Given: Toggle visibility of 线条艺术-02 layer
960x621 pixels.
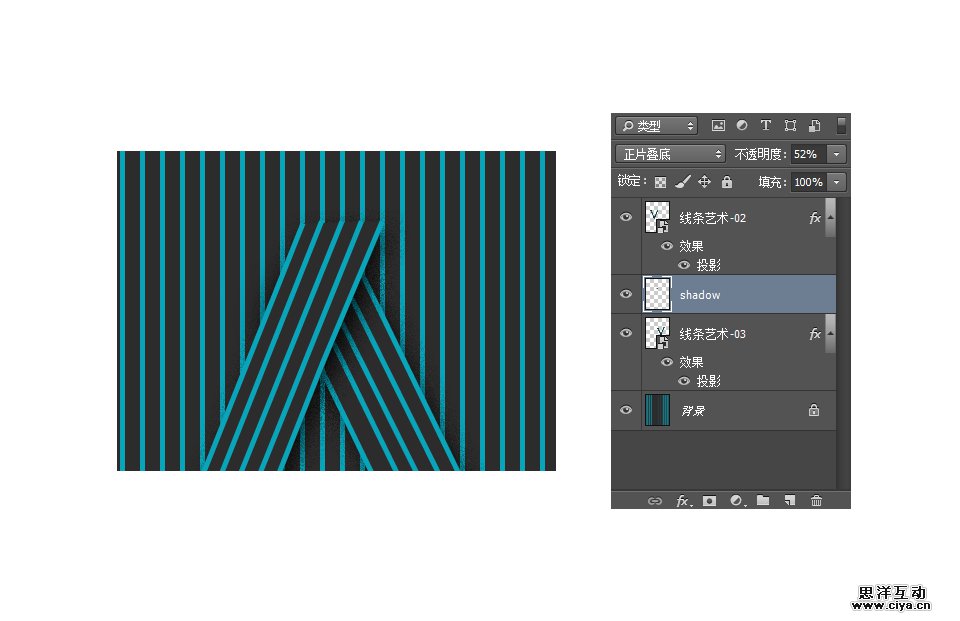Looking at the screenshot, I should click(626, 217).
